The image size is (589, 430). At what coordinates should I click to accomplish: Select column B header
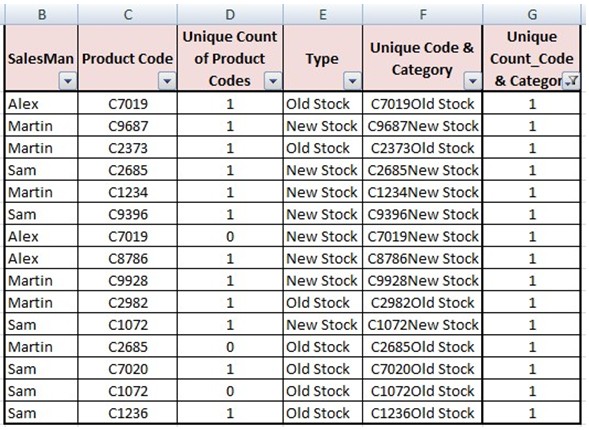pos(41,15)
